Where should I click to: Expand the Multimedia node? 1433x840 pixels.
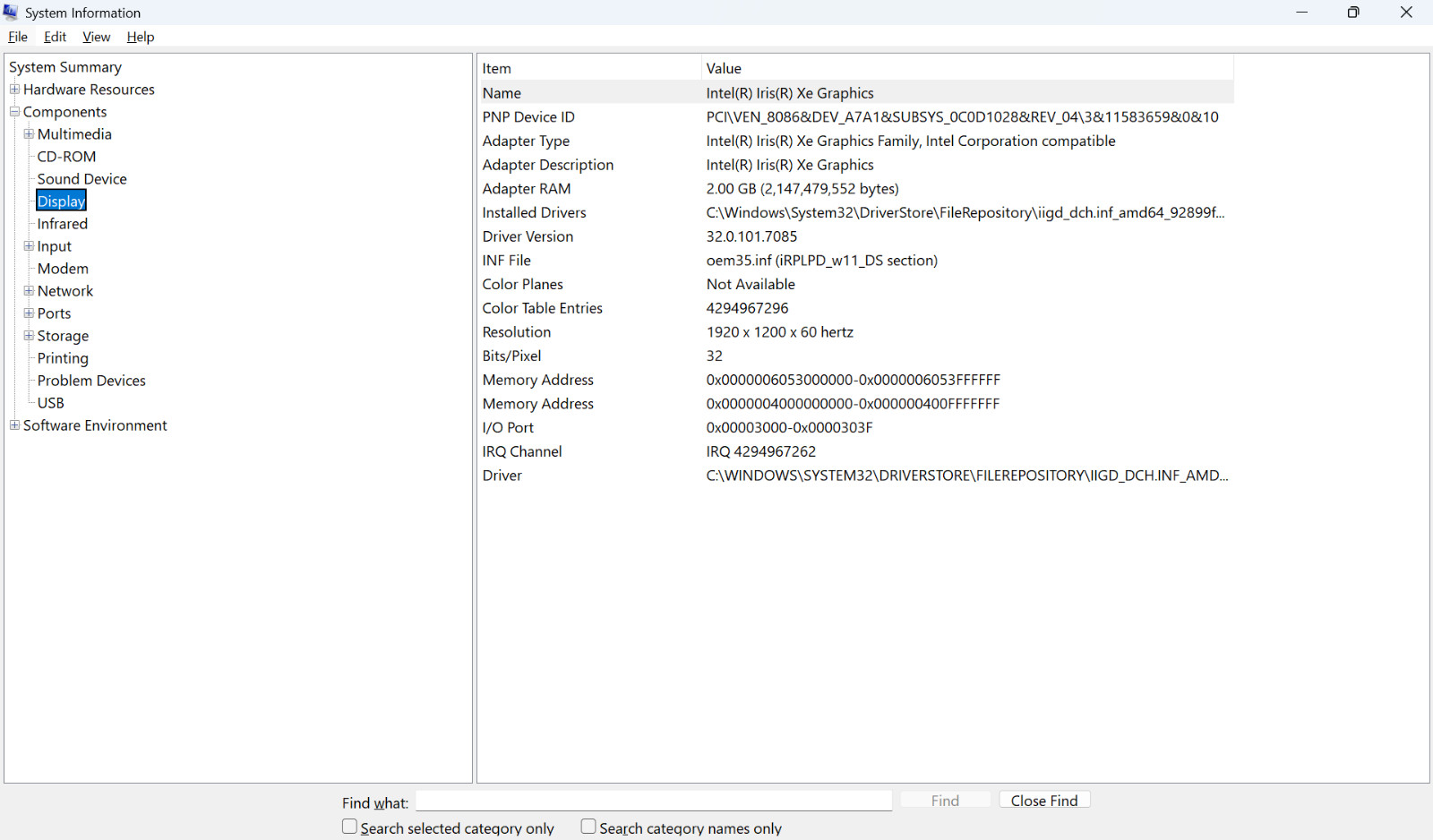click(29, 133)
